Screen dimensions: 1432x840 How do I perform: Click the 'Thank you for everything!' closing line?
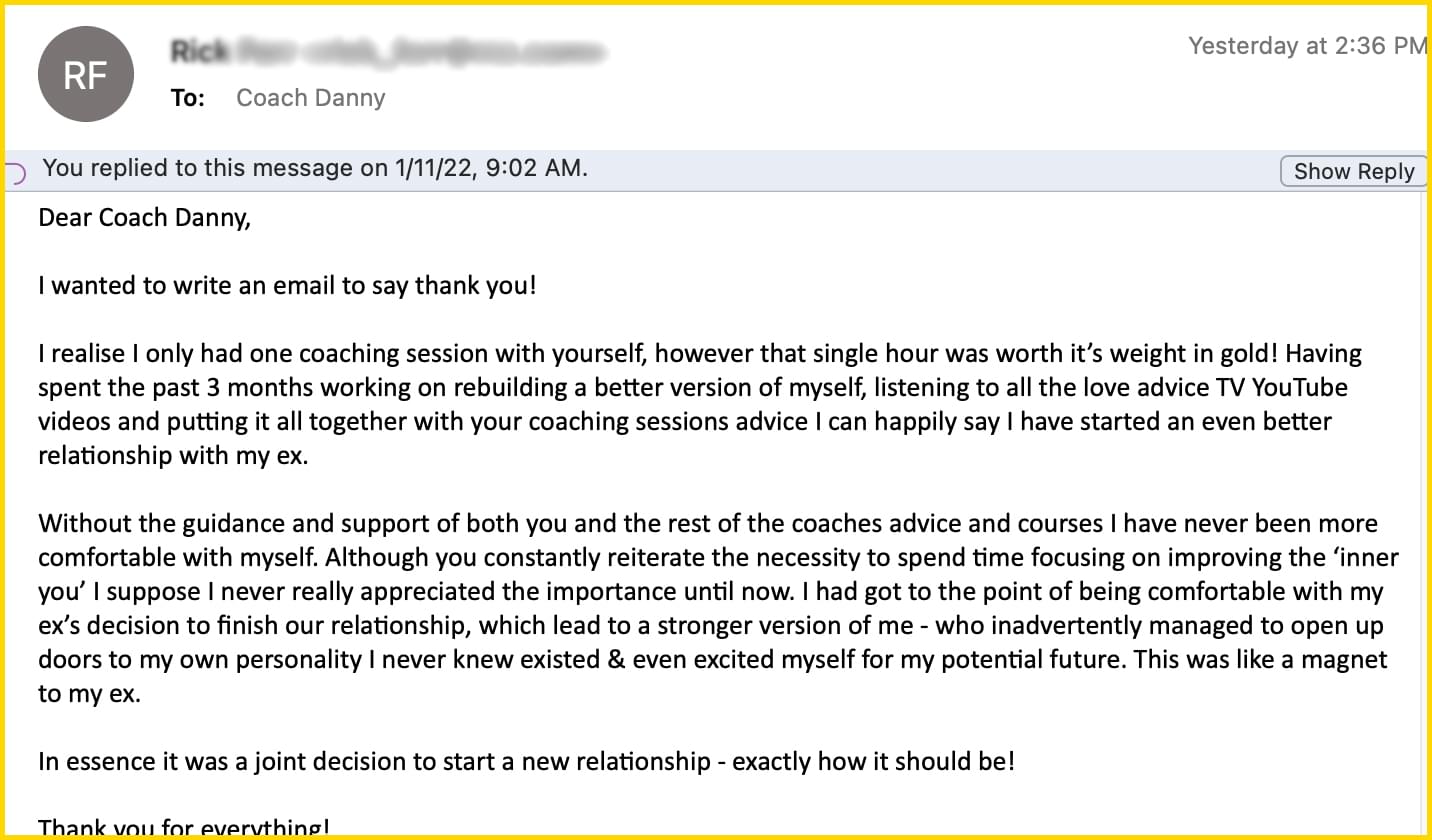click(184, 828)
